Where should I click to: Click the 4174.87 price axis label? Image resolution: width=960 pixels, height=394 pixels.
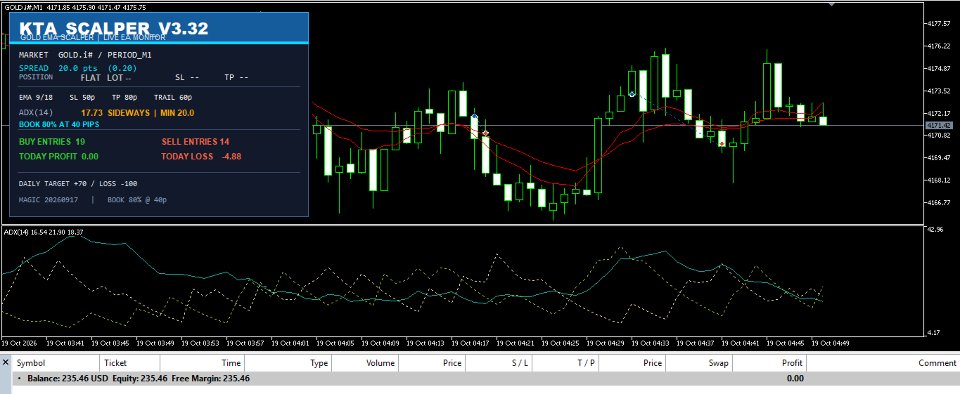pos(939,69)
